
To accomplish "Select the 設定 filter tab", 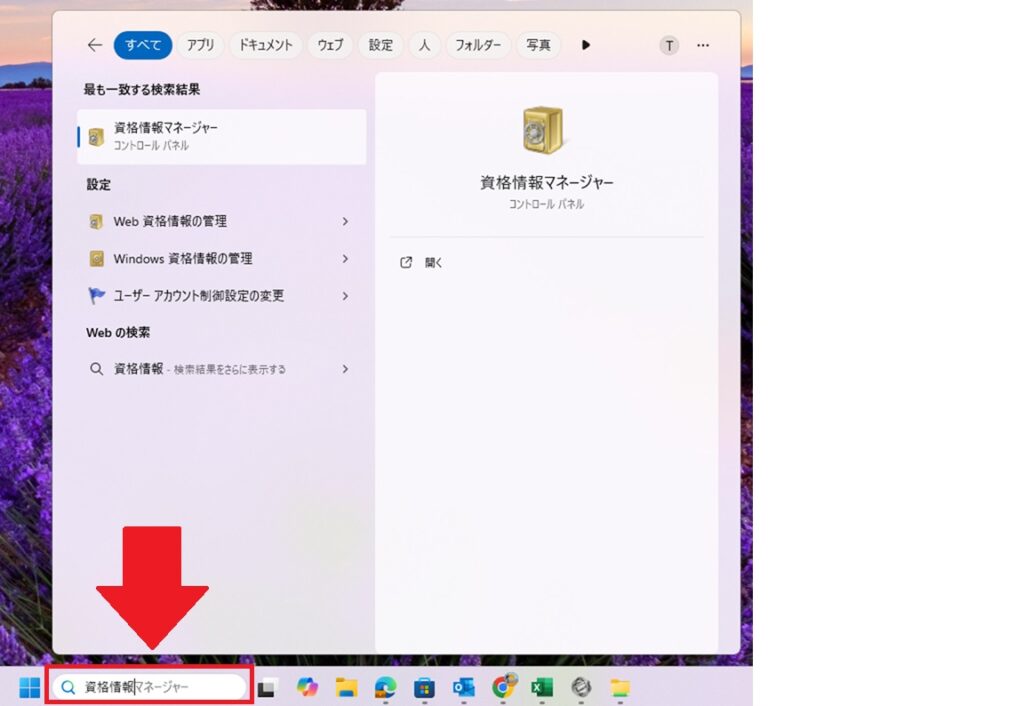I will [x=380, y=45].
